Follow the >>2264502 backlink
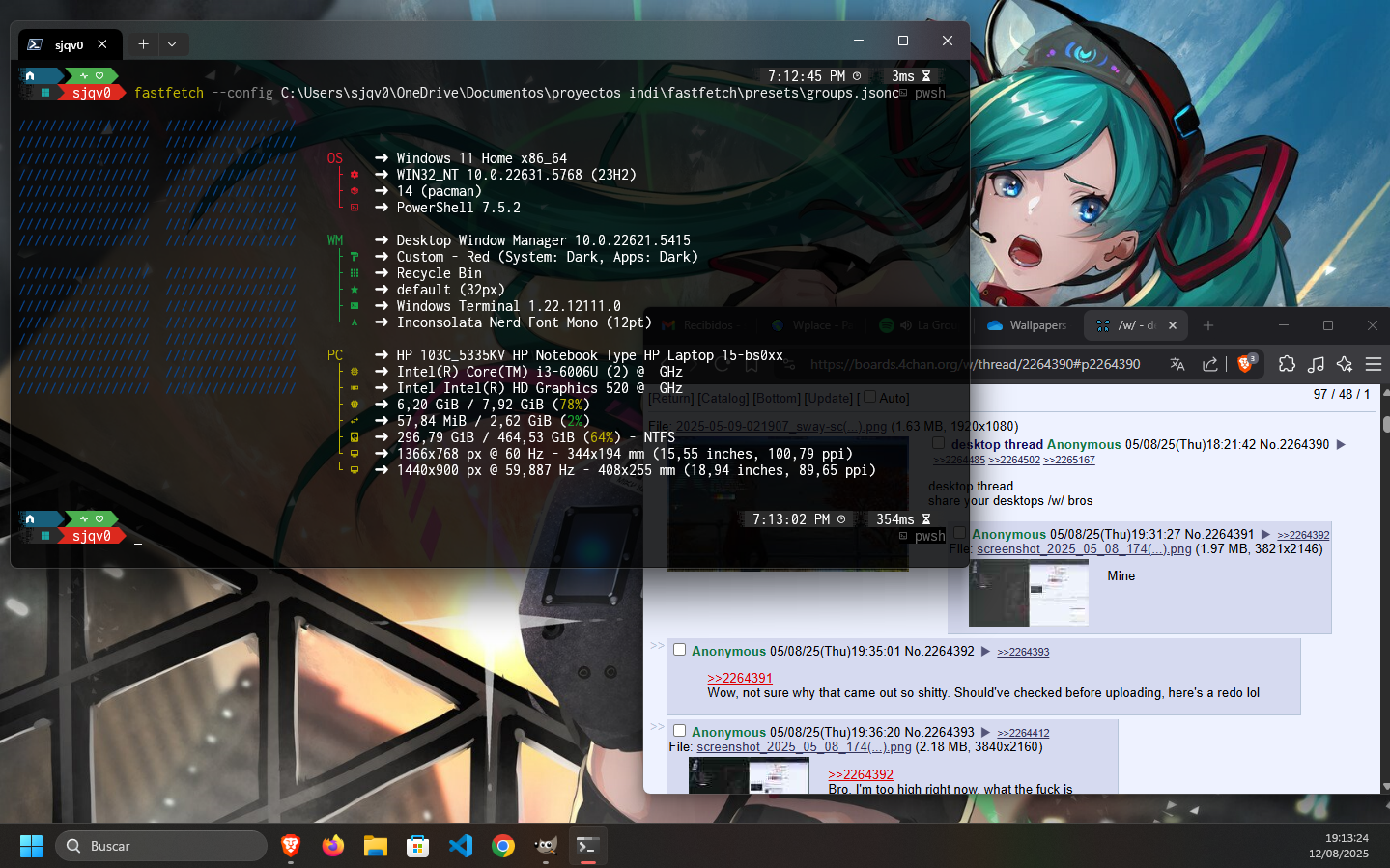 (x=1014, y=460)
